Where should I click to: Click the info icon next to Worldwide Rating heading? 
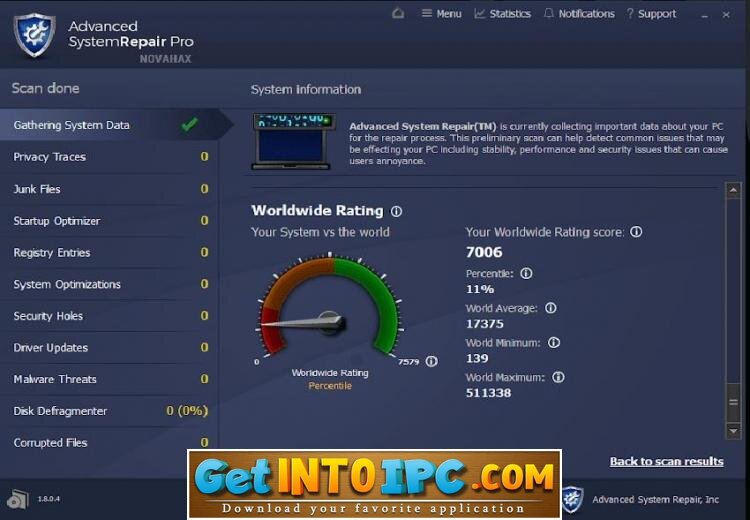[x=397, y=211]
